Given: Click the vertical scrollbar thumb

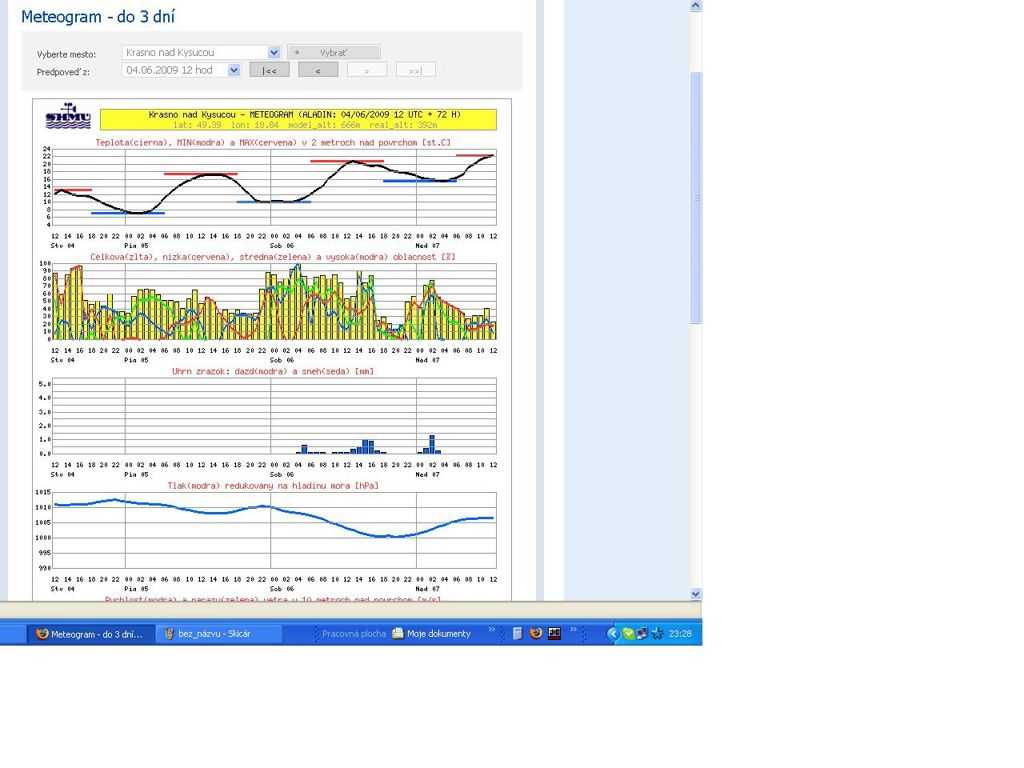Looking at the screenshot, I should [x=696, y=197].
